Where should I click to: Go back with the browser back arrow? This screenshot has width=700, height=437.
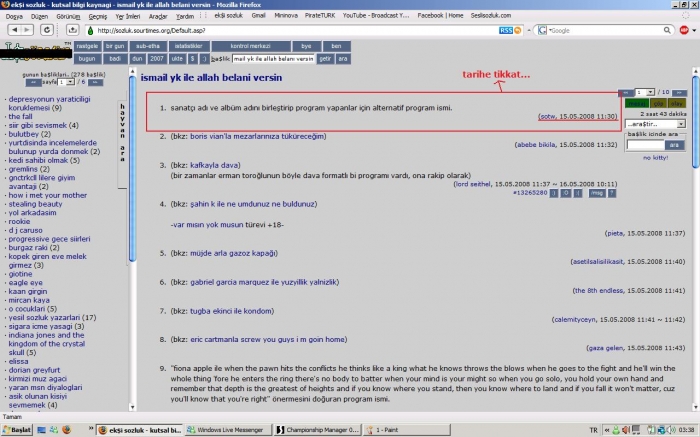15,30
